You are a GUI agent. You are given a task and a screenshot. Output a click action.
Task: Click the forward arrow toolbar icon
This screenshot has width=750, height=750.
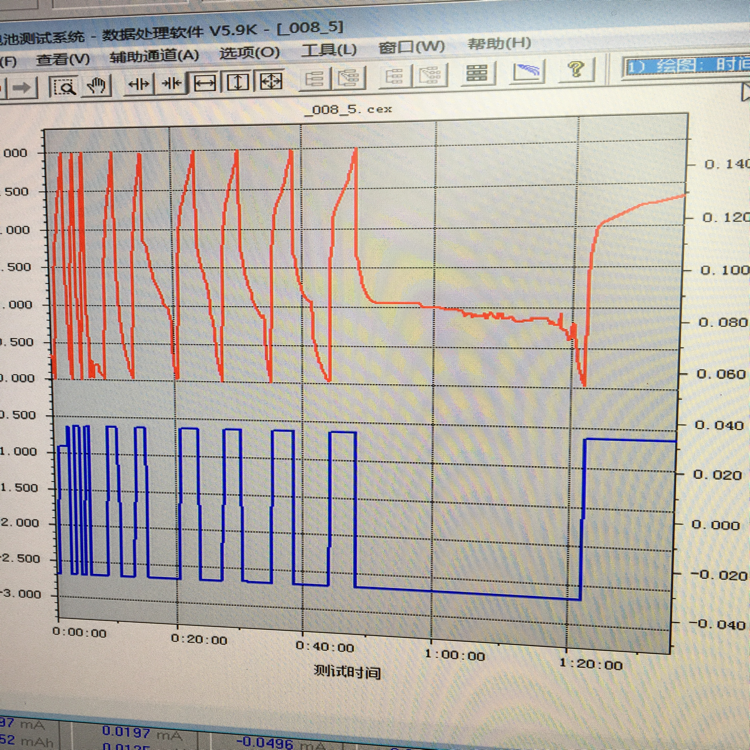pos(21,88)
